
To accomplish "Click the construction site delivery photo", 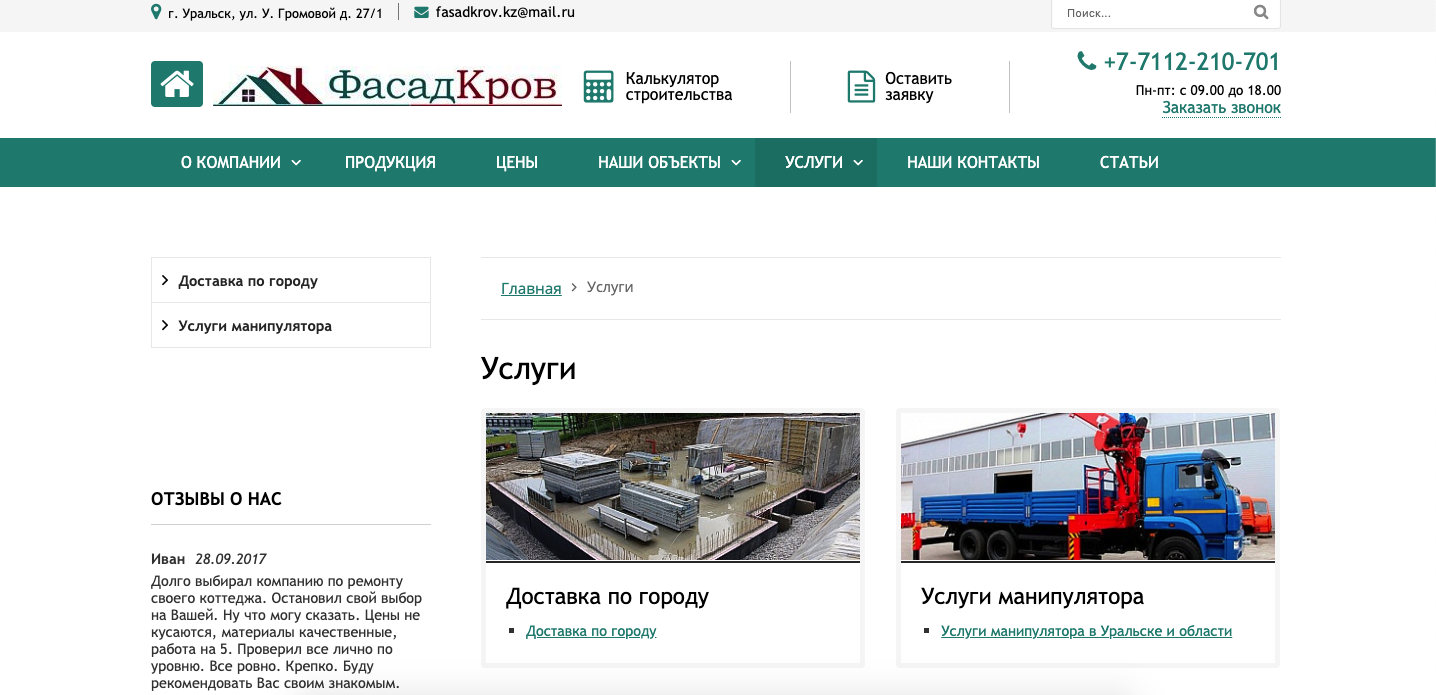I will [x=673, y=487].
